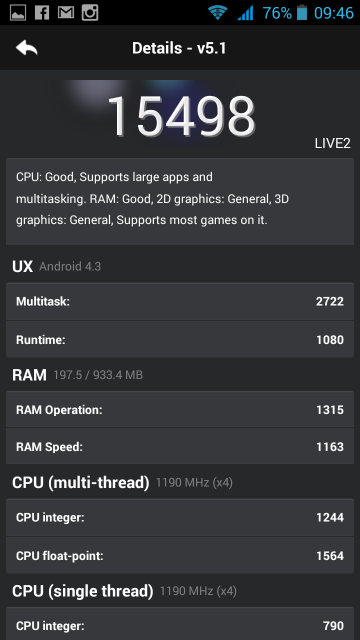Tap the battery status icon

[302, 13]
